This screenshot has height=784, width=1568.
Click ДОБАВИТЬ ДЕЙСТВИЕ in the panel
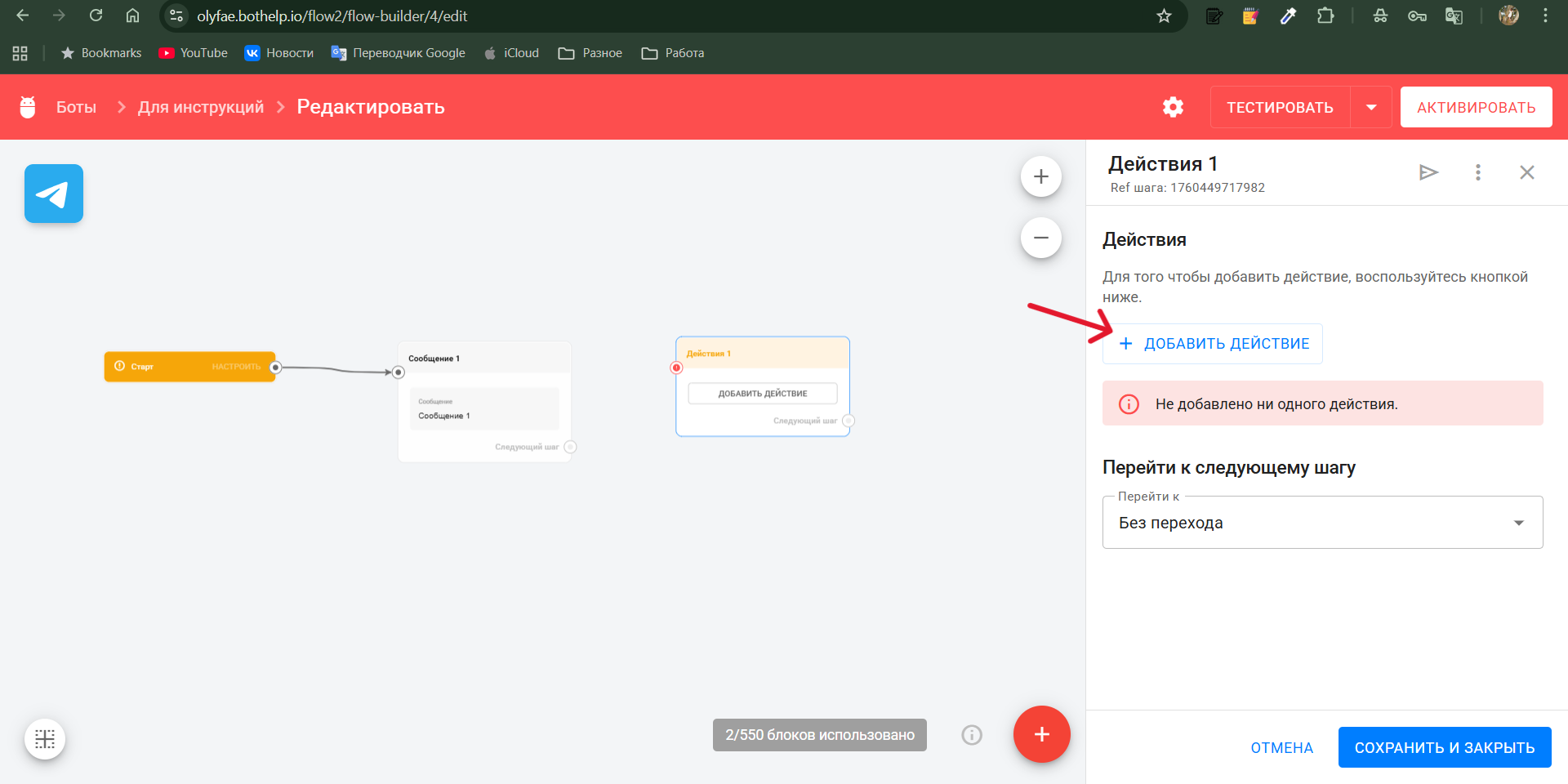(1212, 343)
